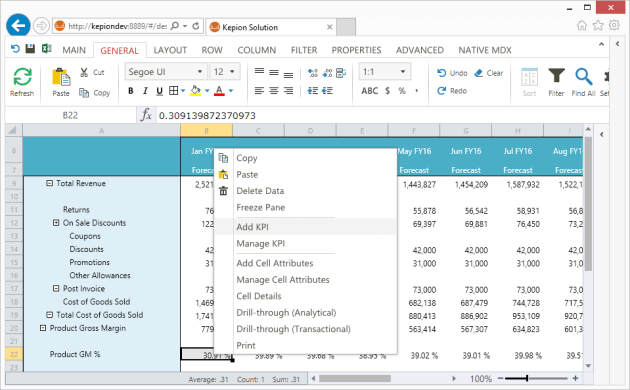Click the ABC text format button
630x390 pixels.
370,91
